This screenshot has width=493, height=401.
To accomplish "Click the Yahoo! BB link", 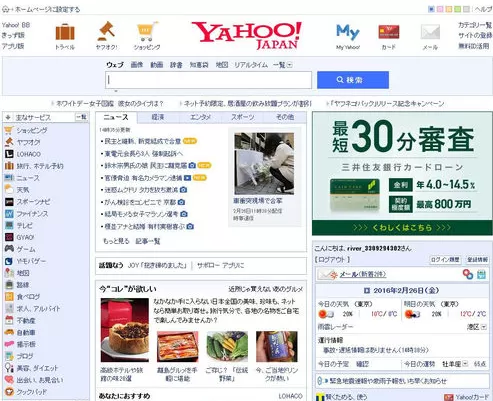I will click(16, 25).
